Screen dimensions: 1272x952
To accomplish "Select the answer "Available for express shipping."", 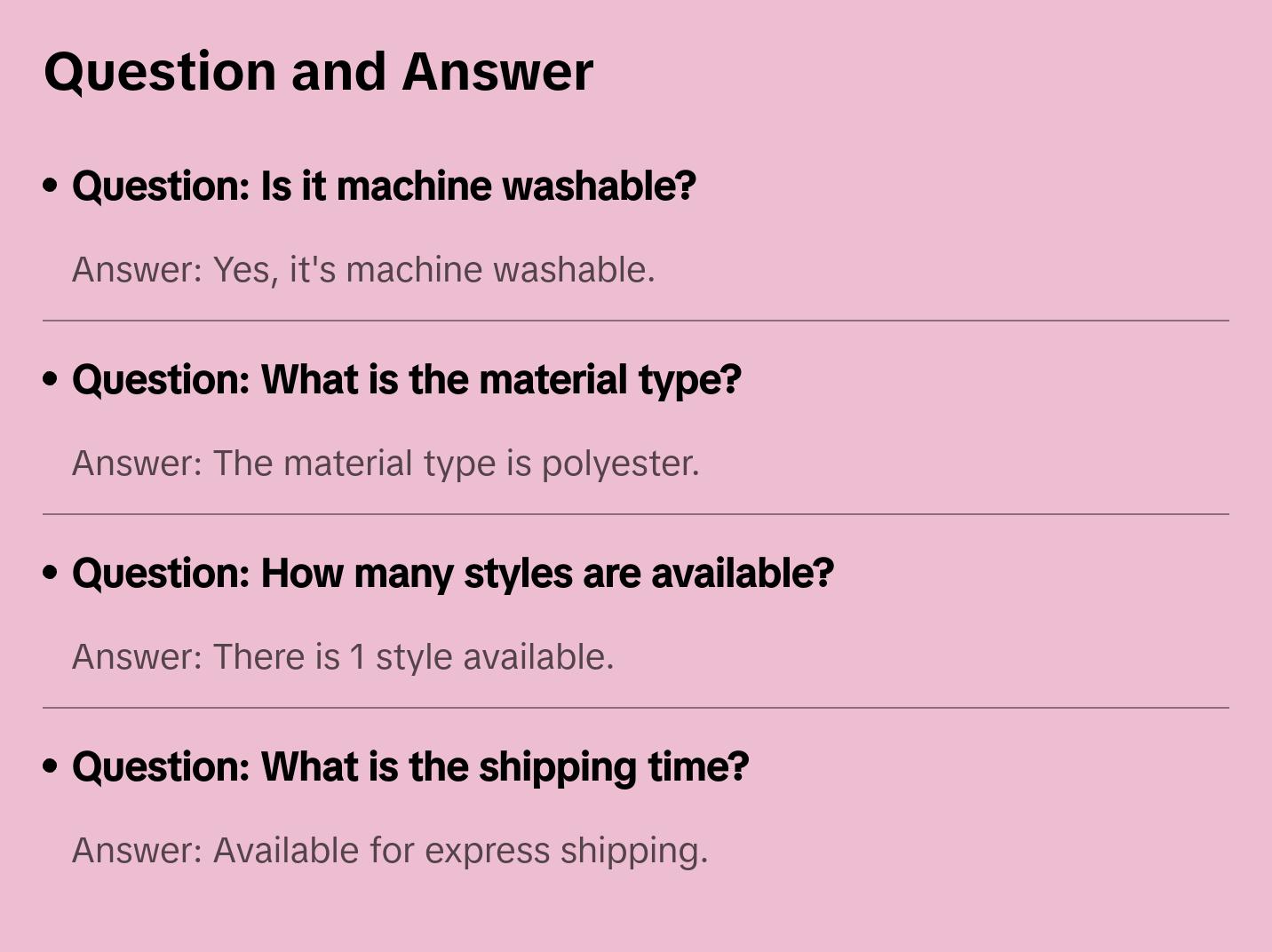I will coord(390,851).
